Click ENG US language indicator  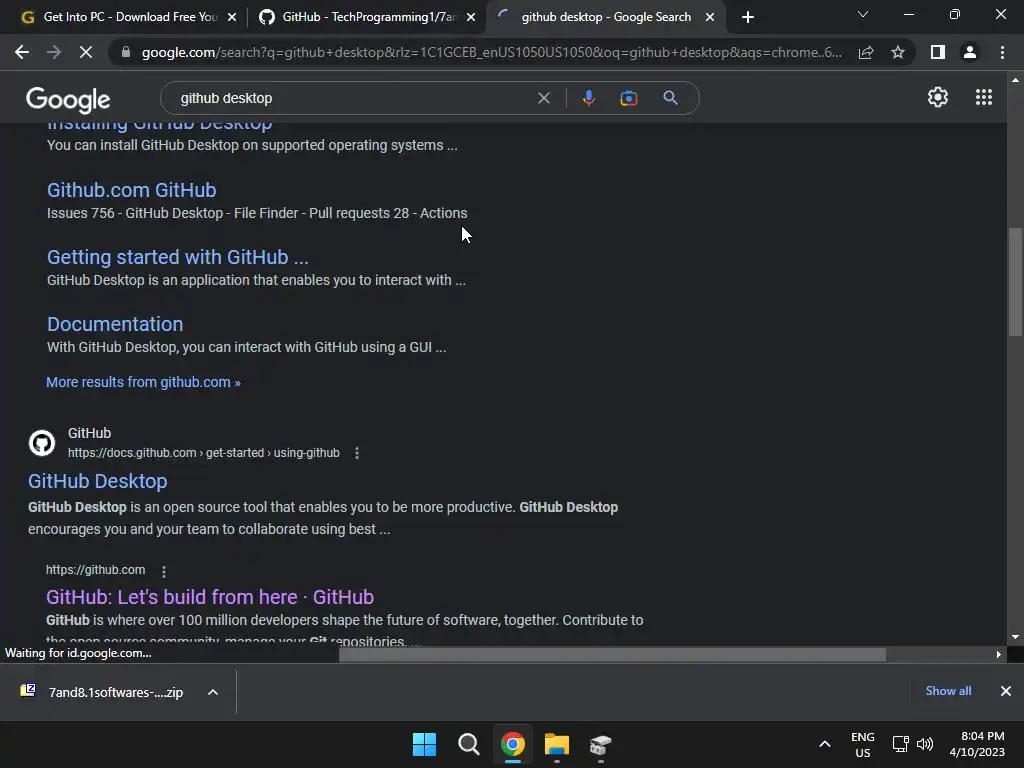[863, 744]
